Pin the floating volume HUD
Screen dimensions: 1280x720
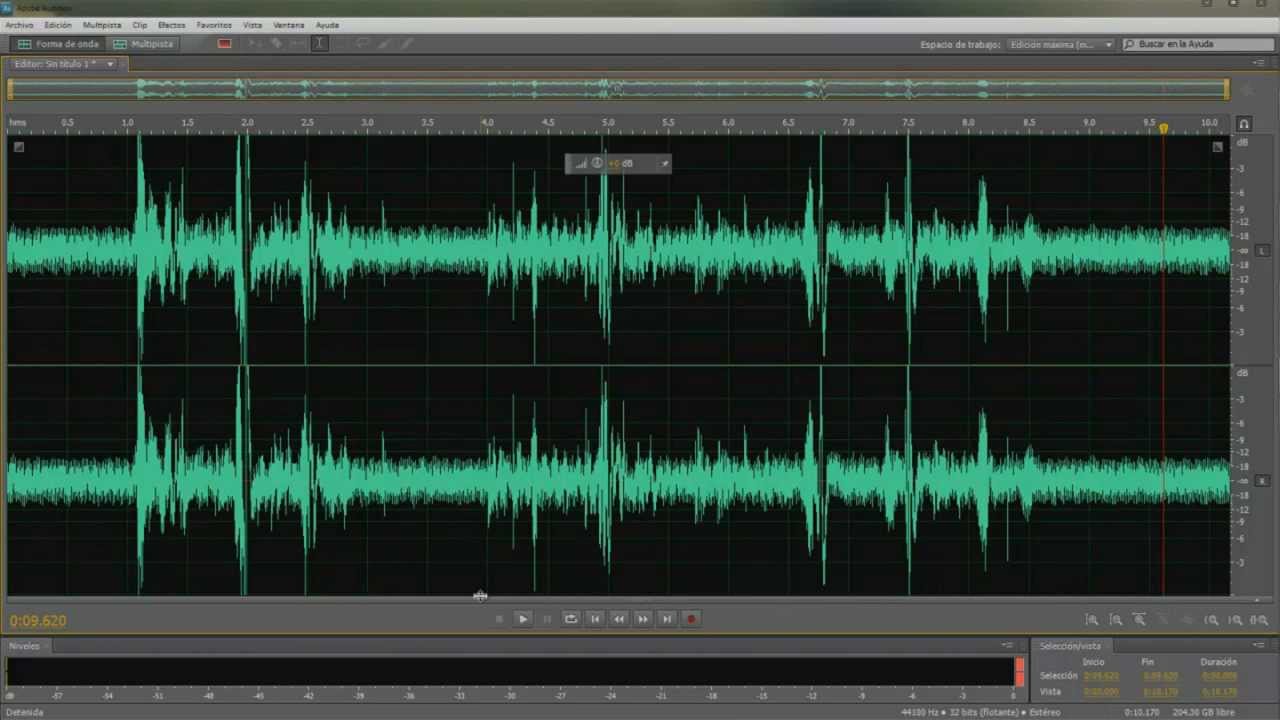click(664, 163)
